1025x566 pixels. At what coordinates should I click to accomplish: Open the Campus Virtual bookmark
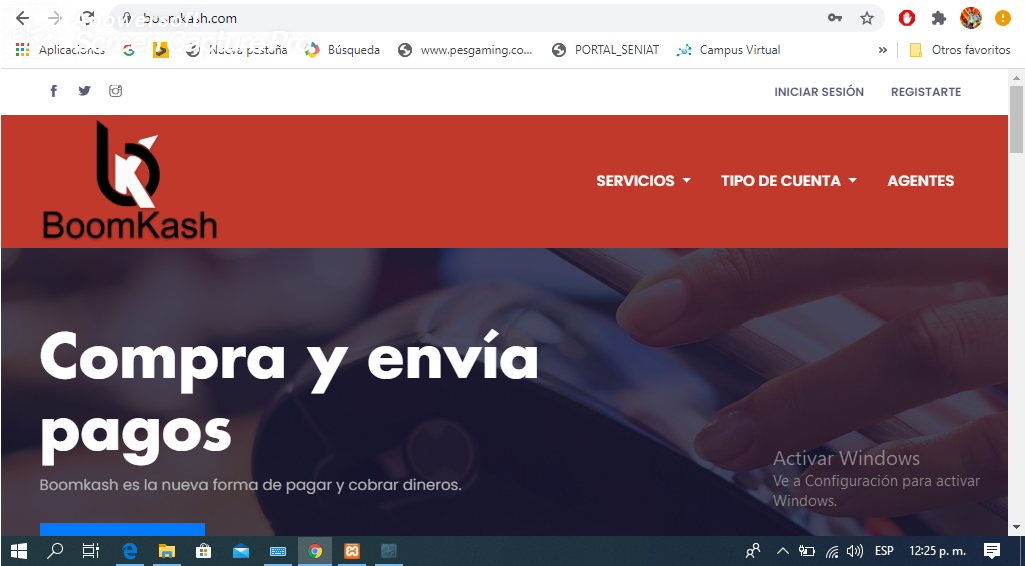[x=729, y=50]
